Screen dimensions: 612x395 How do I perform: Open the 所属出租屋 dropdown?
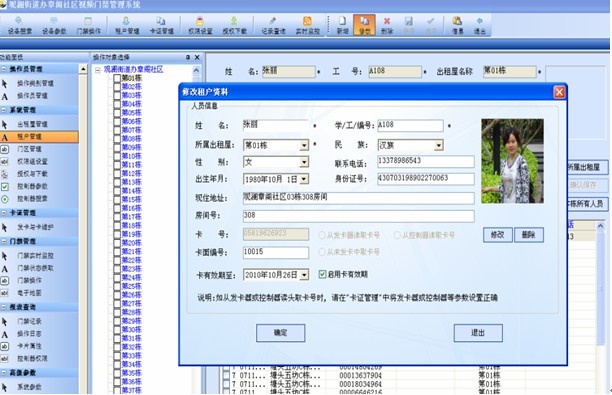pos(304,146)
